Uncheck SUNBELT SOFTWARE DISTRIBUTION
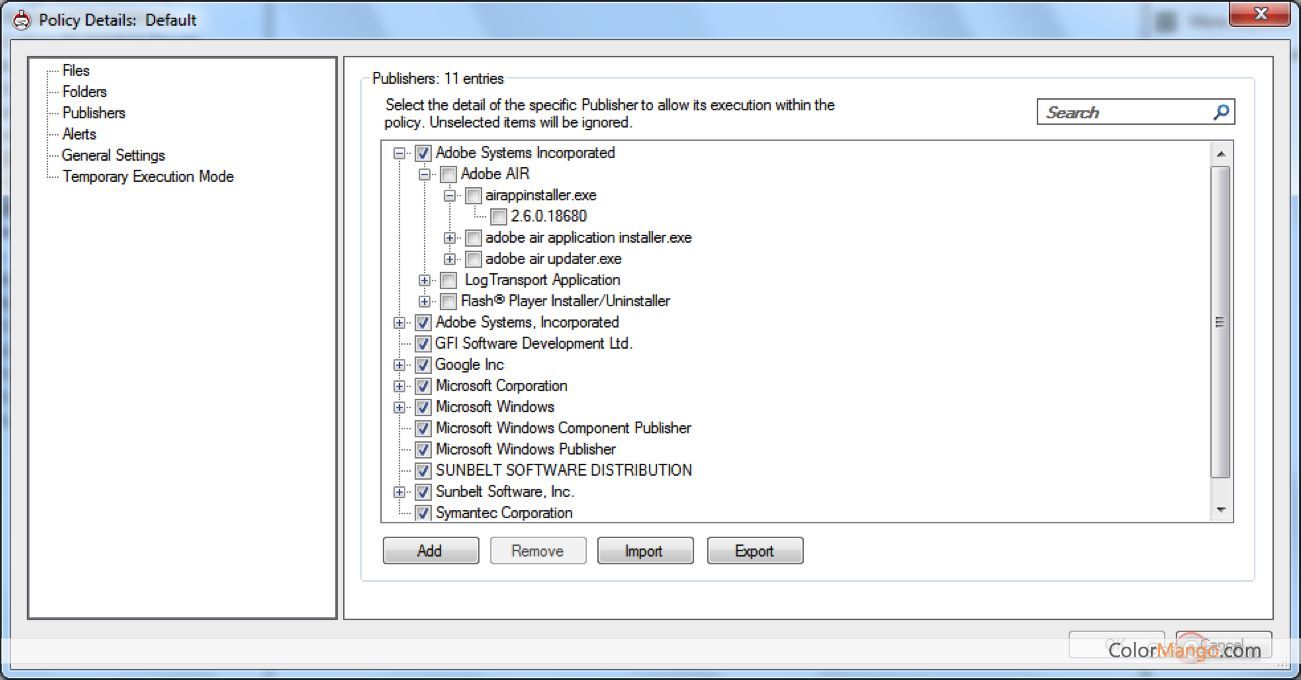The width and height of the screenshot is (1301, 680). (x=422, y=470)
